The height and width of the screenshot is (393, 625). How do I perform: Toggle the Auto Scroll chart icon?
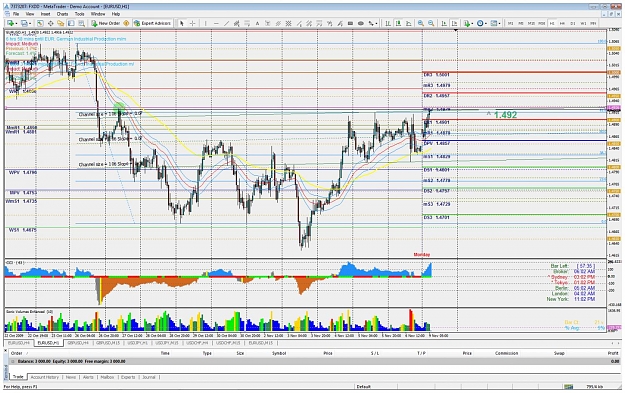pyautogui.click(x=444, y=23)
